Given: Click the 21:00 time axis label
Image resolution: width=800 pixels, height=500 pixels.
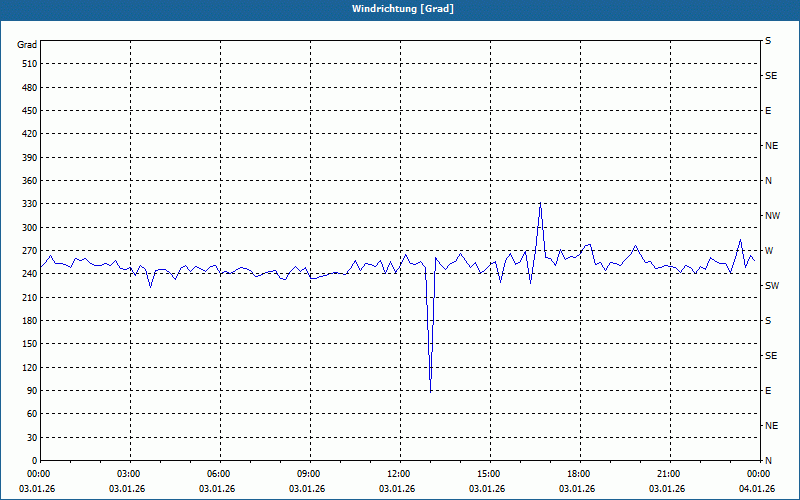Looking at the screenshot, I should click(x=668, y=474).
